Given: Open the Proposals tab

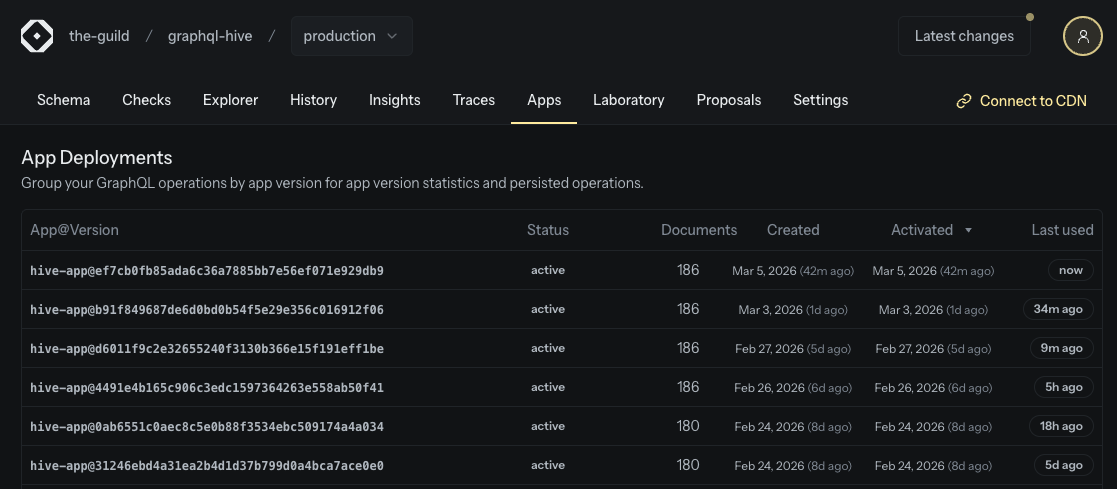Looking at the screenshot, I should pyautogui.click(x=728, y=100).
